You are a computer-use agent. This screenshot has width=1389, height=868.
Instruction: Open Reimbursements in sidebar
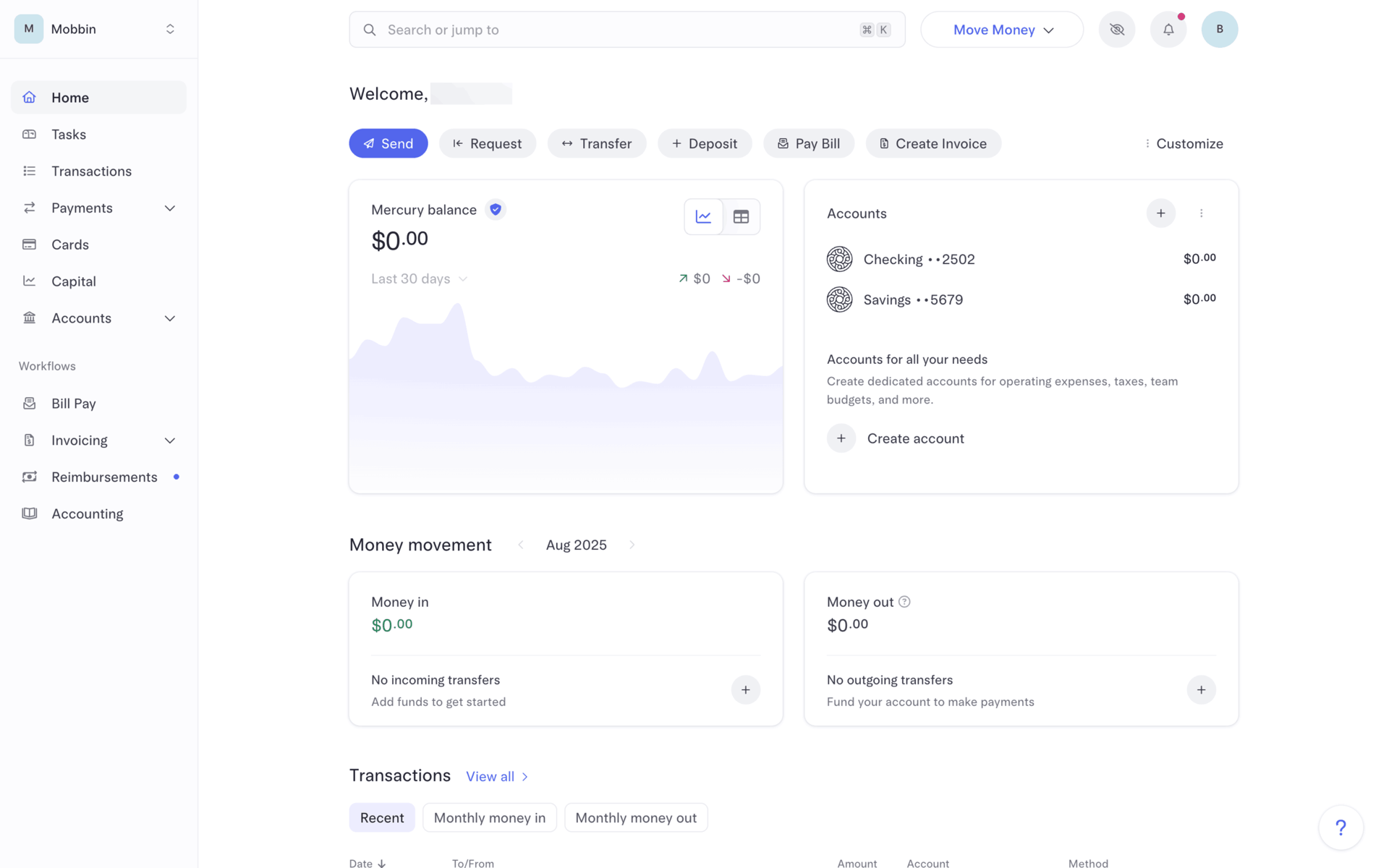pyautogui.click(x=98, y=477)
